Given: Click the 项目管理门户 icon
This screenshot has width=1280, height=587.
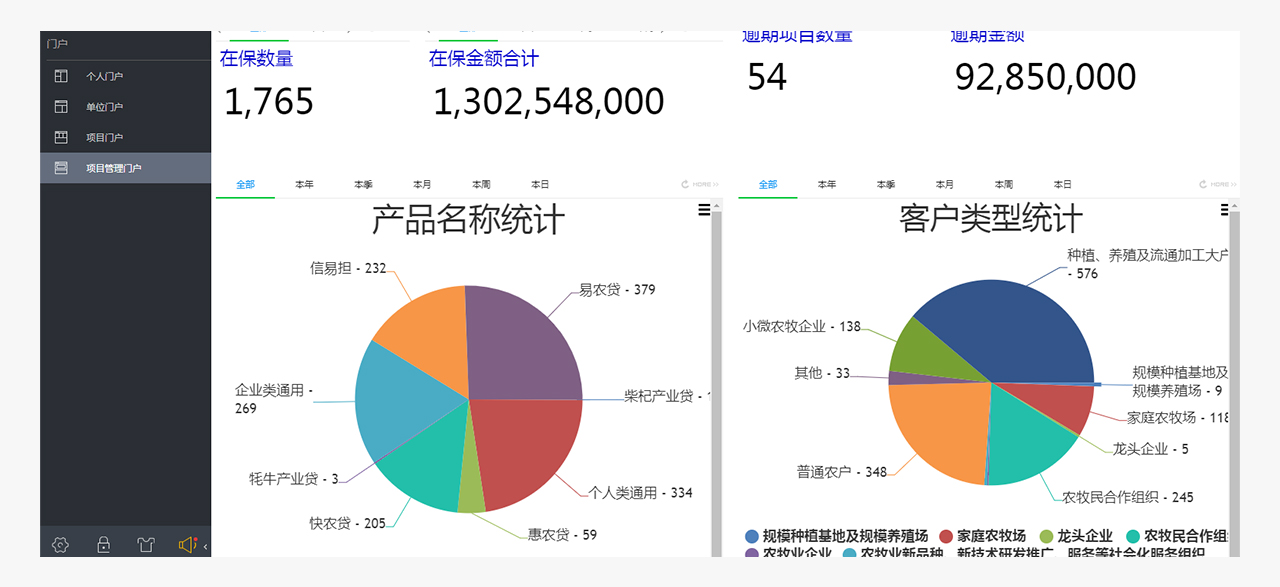Looking at the screenshot, I should tap(61, 168).
